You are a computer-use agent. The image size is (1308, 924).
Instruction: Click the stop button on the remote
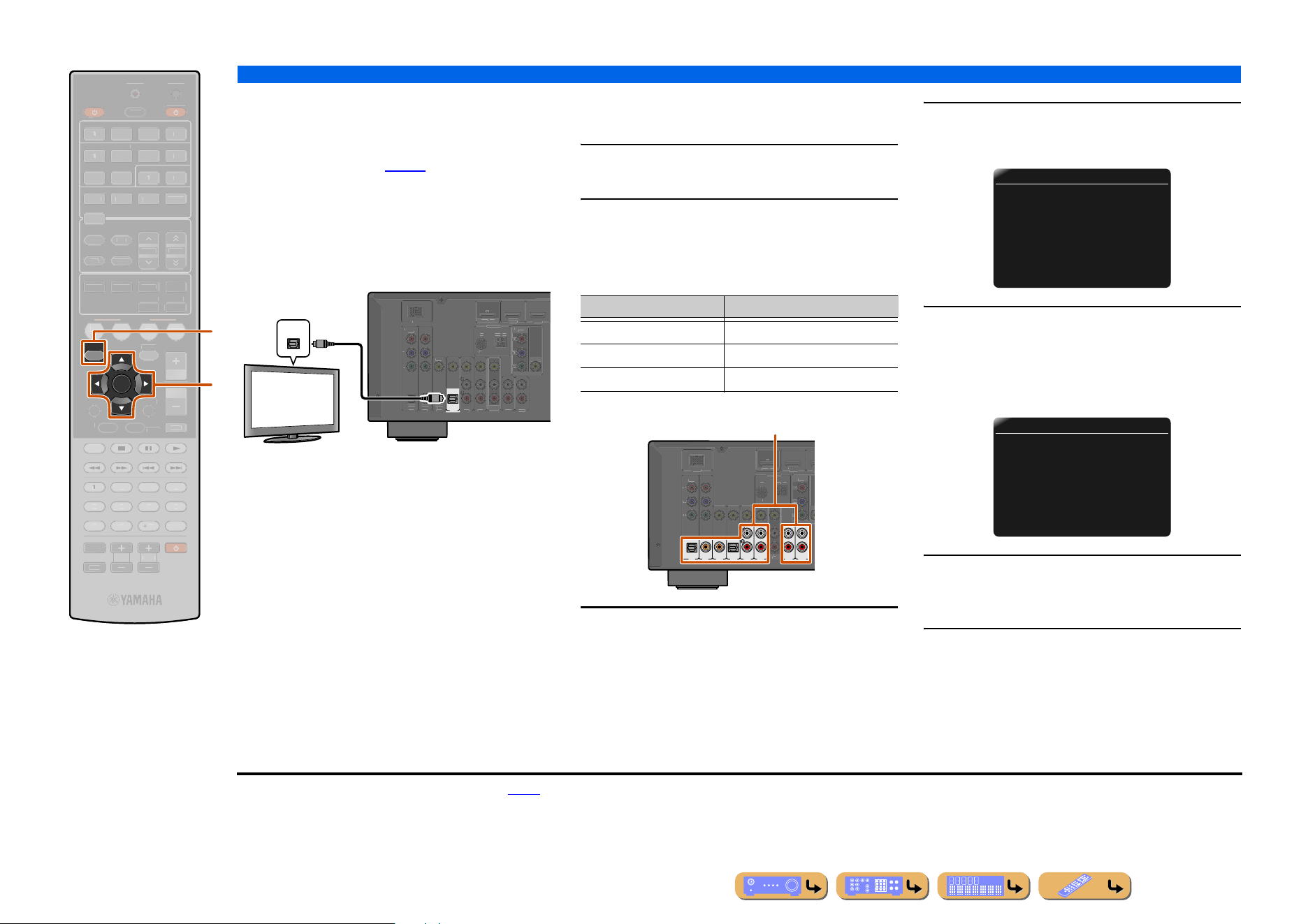[x=121, y=448]
